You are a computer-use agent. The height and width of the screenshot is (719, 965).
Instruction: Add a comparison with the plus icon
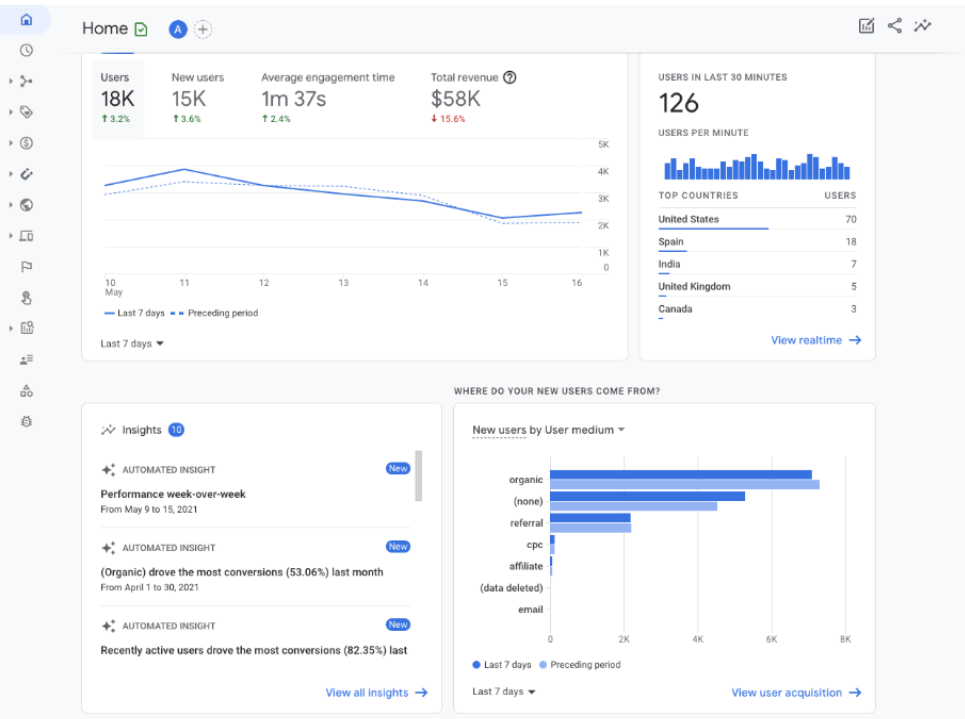(x=202, y=29)
